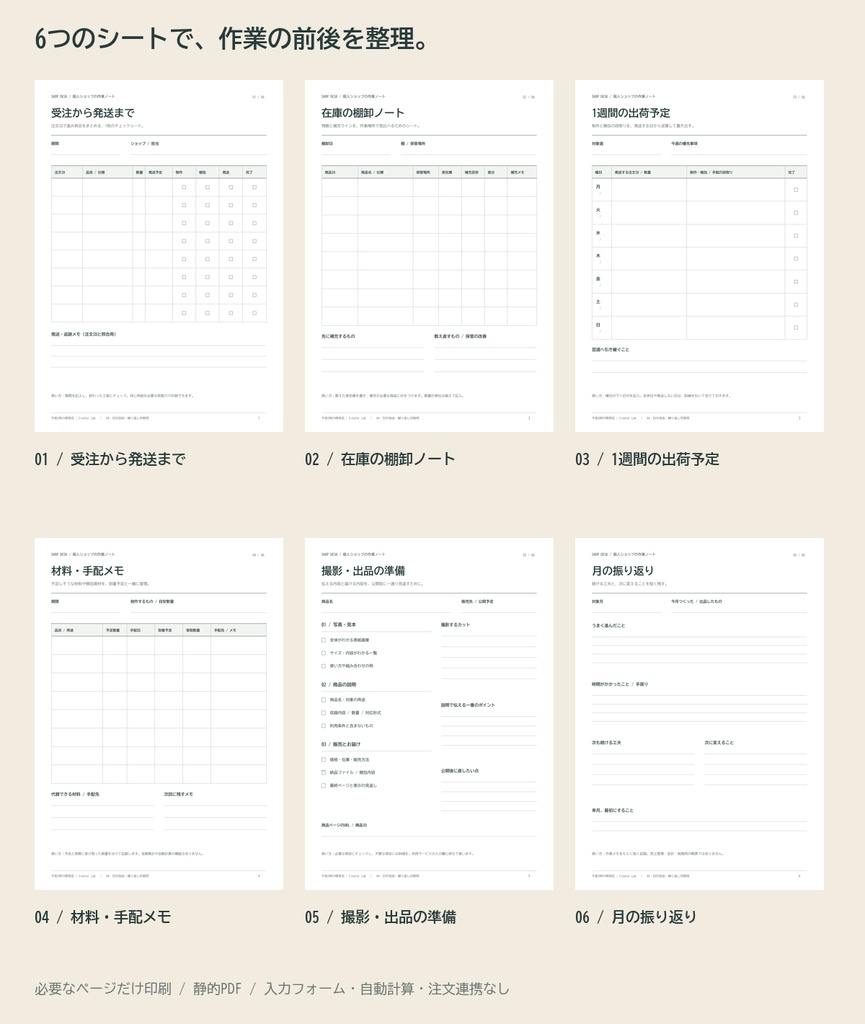The width and height of the screenshot is (865, 1024).
Task: Click section "03 / 販売とお届け" in sheet 05
Action: click(x=340, y=744)
